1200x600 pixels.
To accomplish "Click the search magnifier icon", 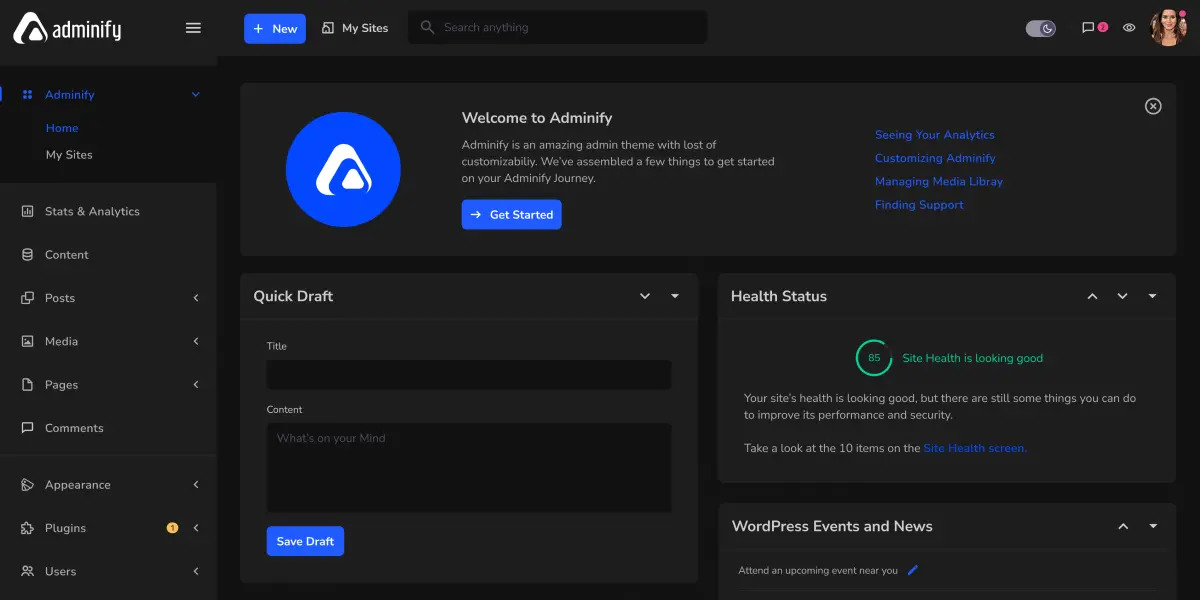I will coord(427,28).
